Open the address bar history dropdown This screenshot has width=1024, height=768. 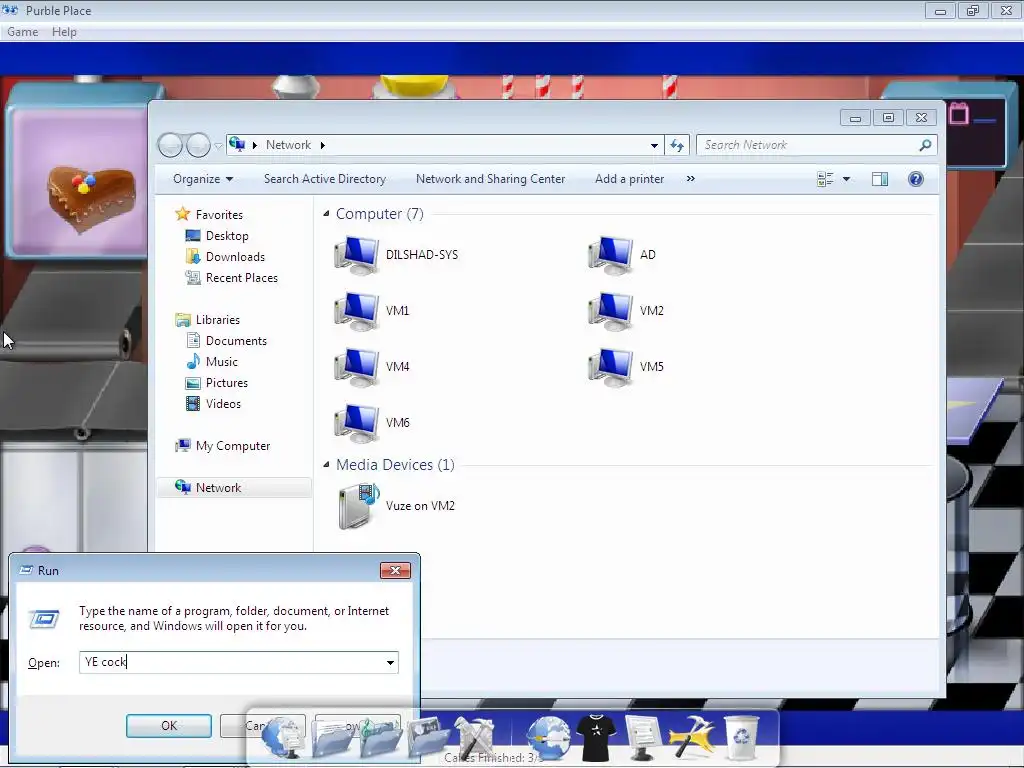pyautogui.click(x=654, y=145)
